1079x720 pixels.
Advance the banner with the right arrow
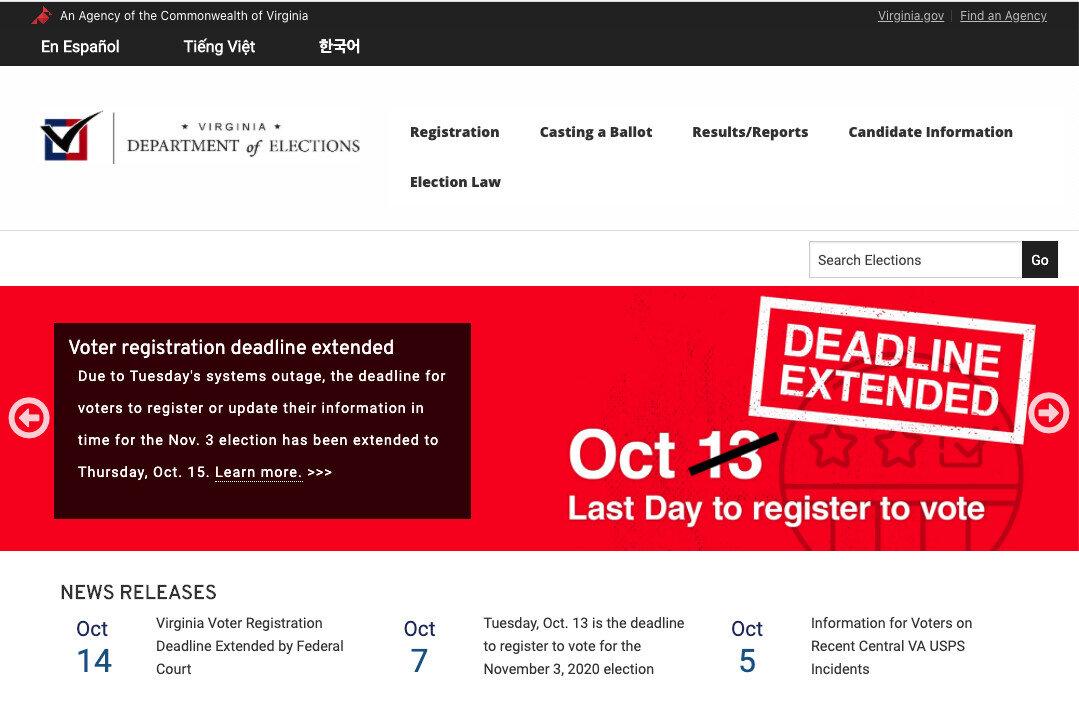(1048, 412)
